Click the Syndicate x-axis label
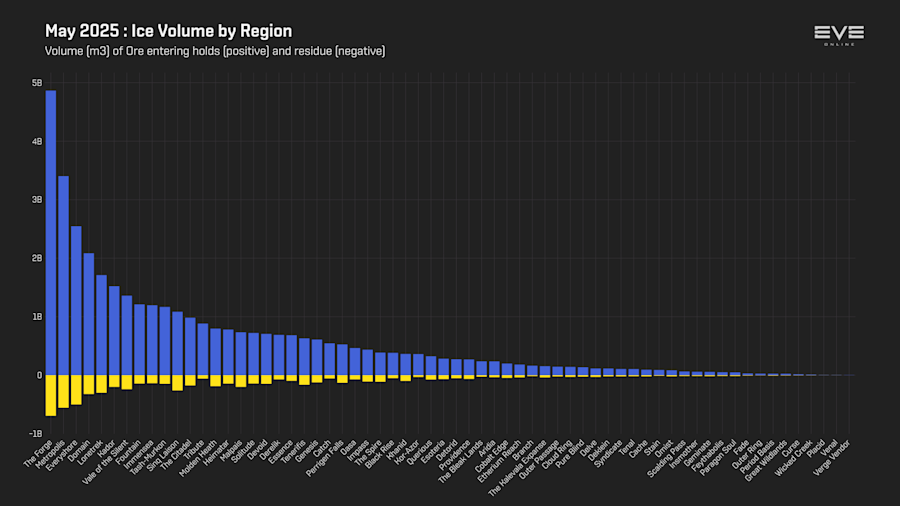The height and width of the screenshot is (506, 900). (x=608, y=453)
